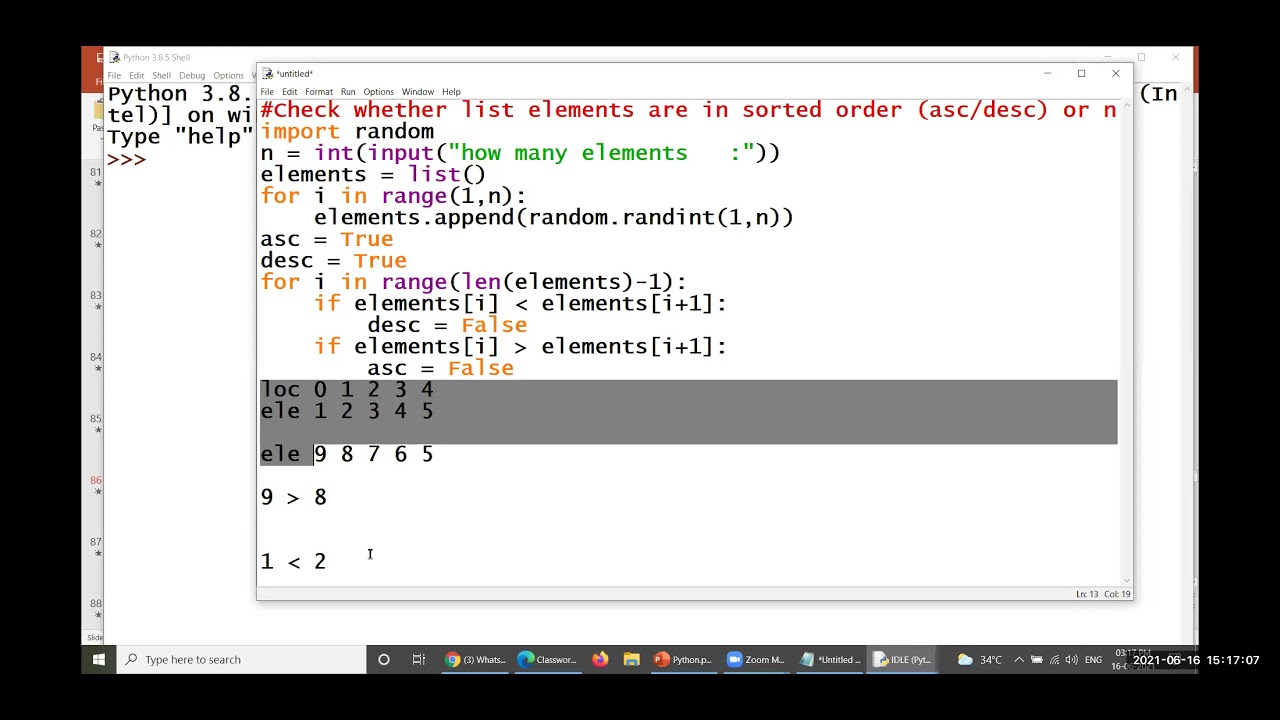Click the '1 < 2' text line

[294, 561]
